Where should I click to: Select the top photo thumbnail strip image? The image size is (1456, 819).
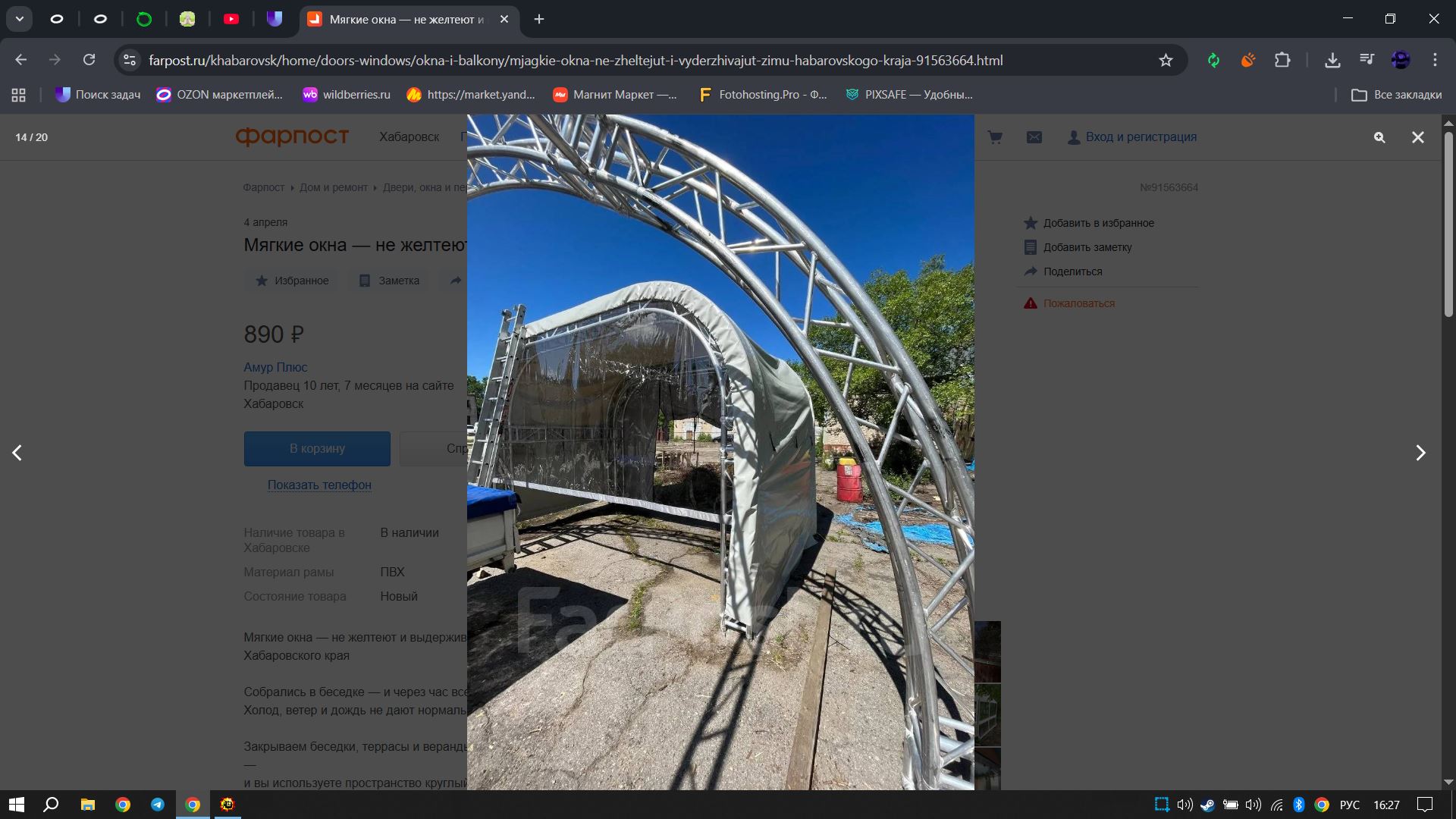point(987,651)
